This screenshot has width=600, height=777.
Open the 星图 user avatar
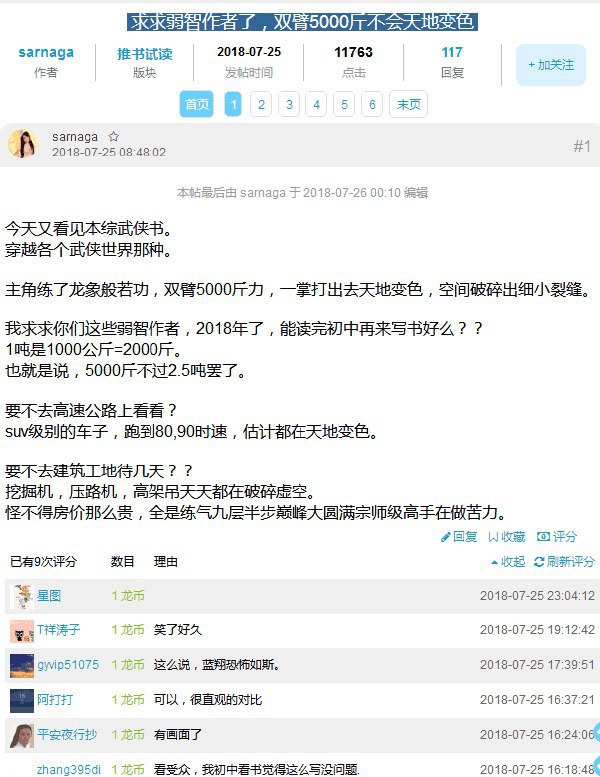click(22, 596)
